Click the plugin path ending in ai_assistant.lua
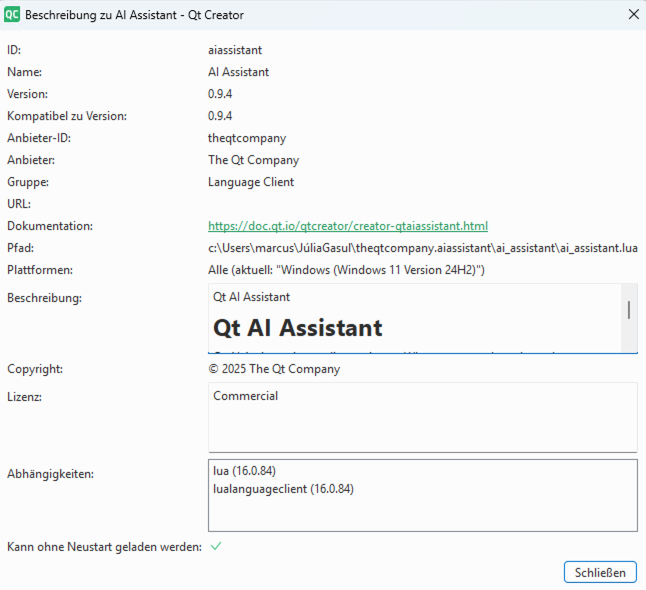The image size is (646, 590). pos(422,248)
